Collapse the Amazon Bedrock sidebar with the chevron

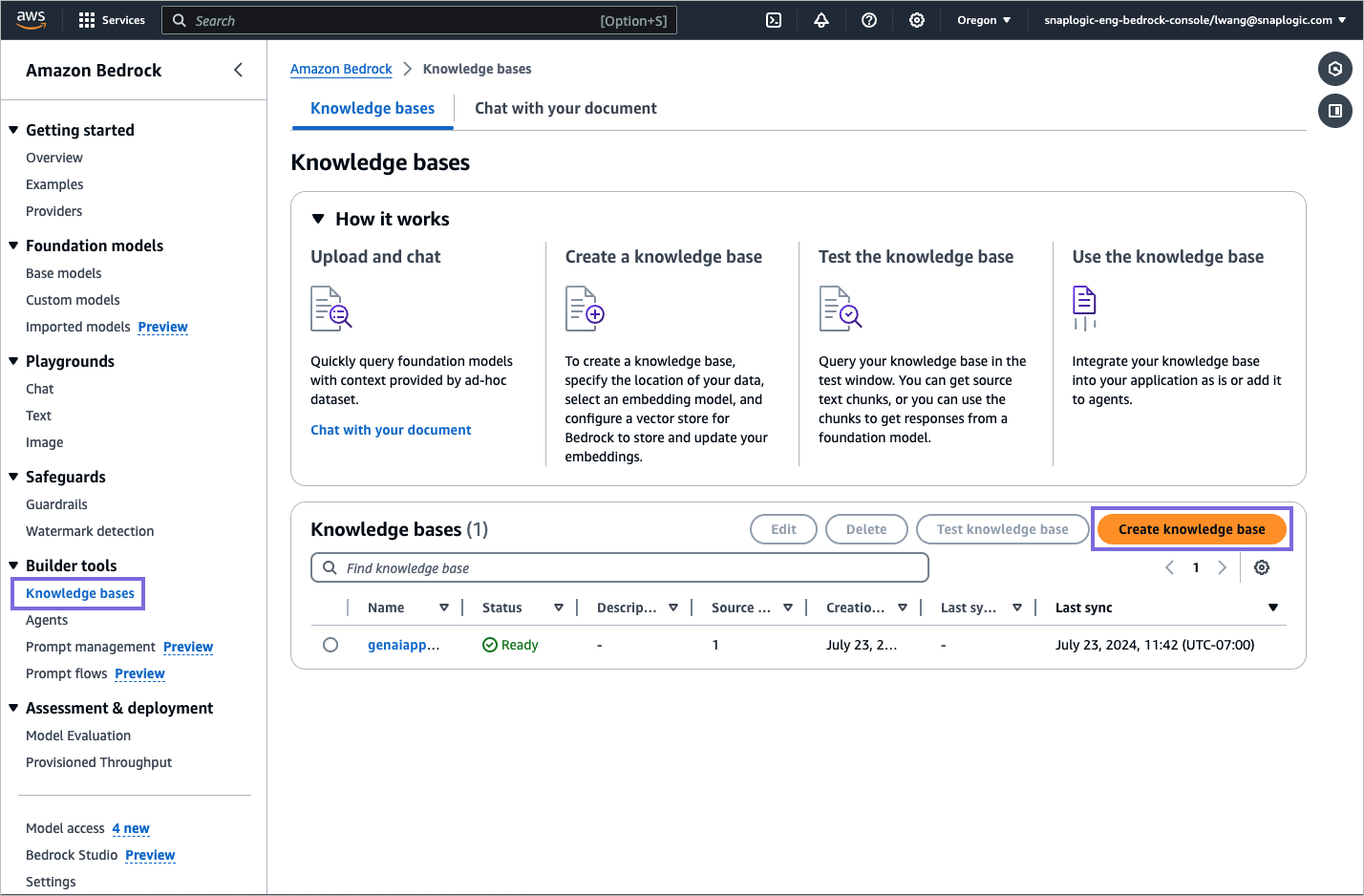coord(238,69)
